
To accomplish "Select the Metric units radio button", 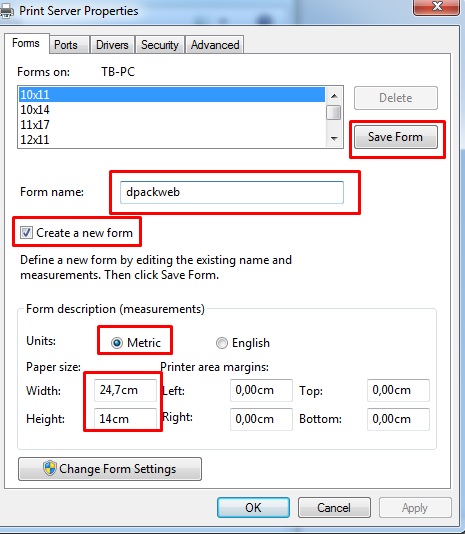I will (x=117, y=343).
